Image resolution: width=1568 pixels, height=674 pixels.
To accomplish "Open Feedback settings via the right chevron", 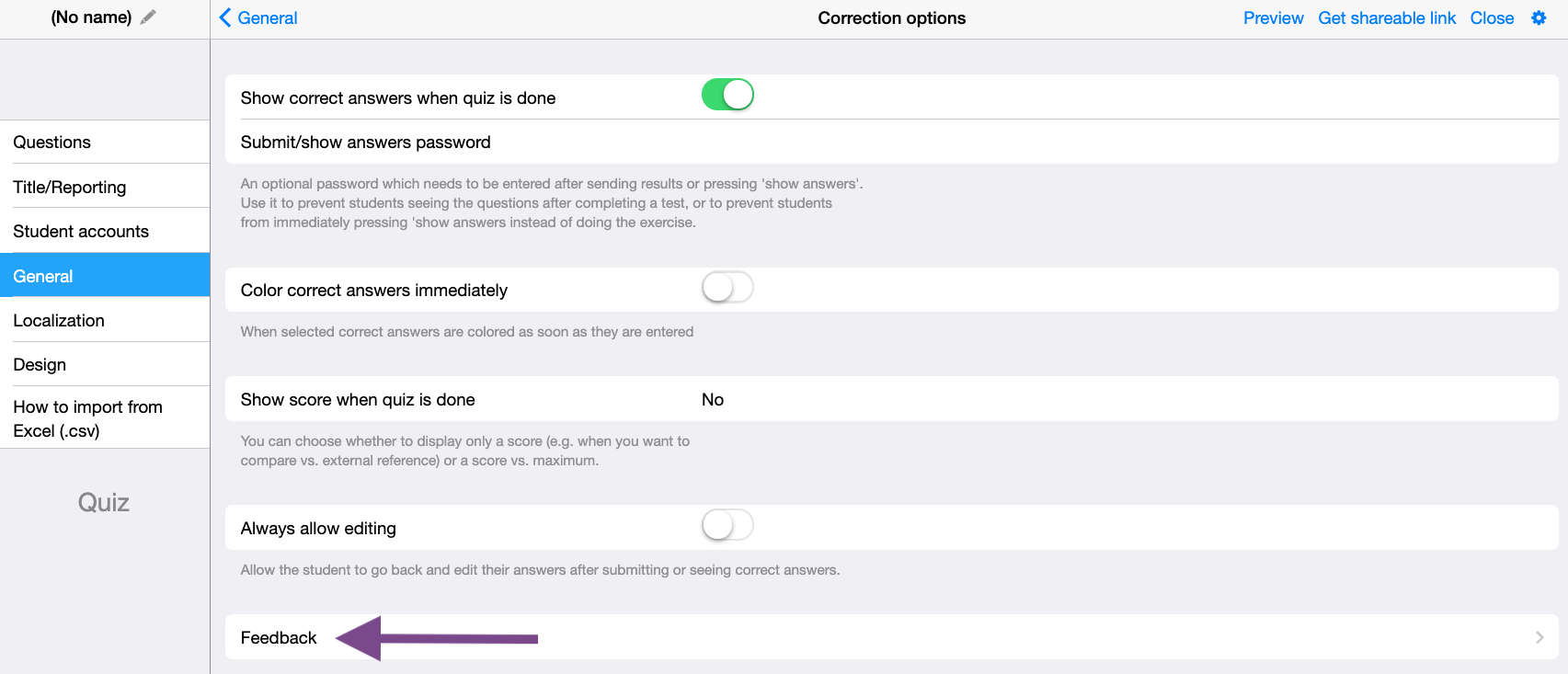I will [1539, 636].
